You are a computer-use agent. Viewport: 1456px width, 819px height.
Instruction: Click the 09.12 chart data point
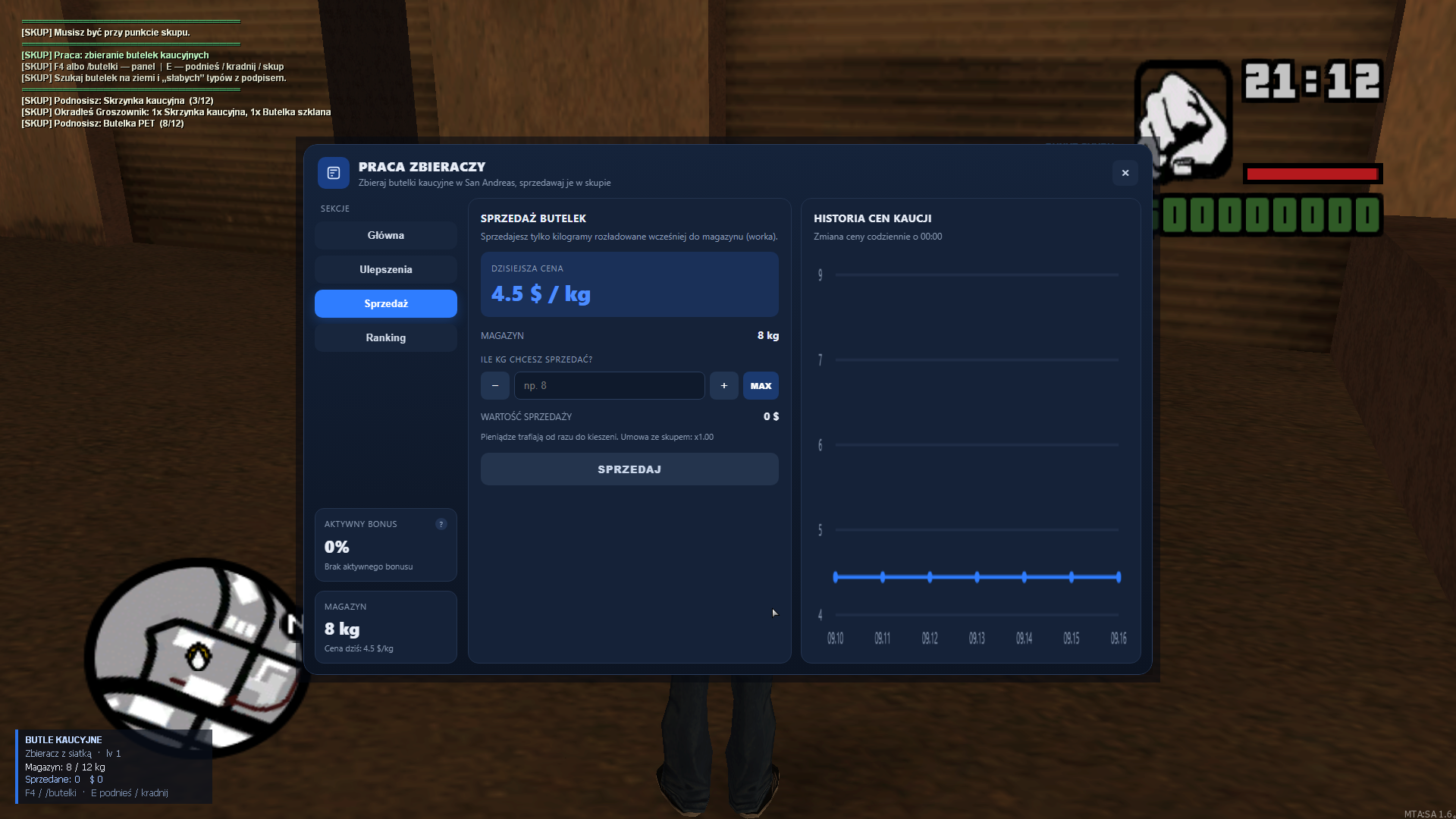(930, 577)
